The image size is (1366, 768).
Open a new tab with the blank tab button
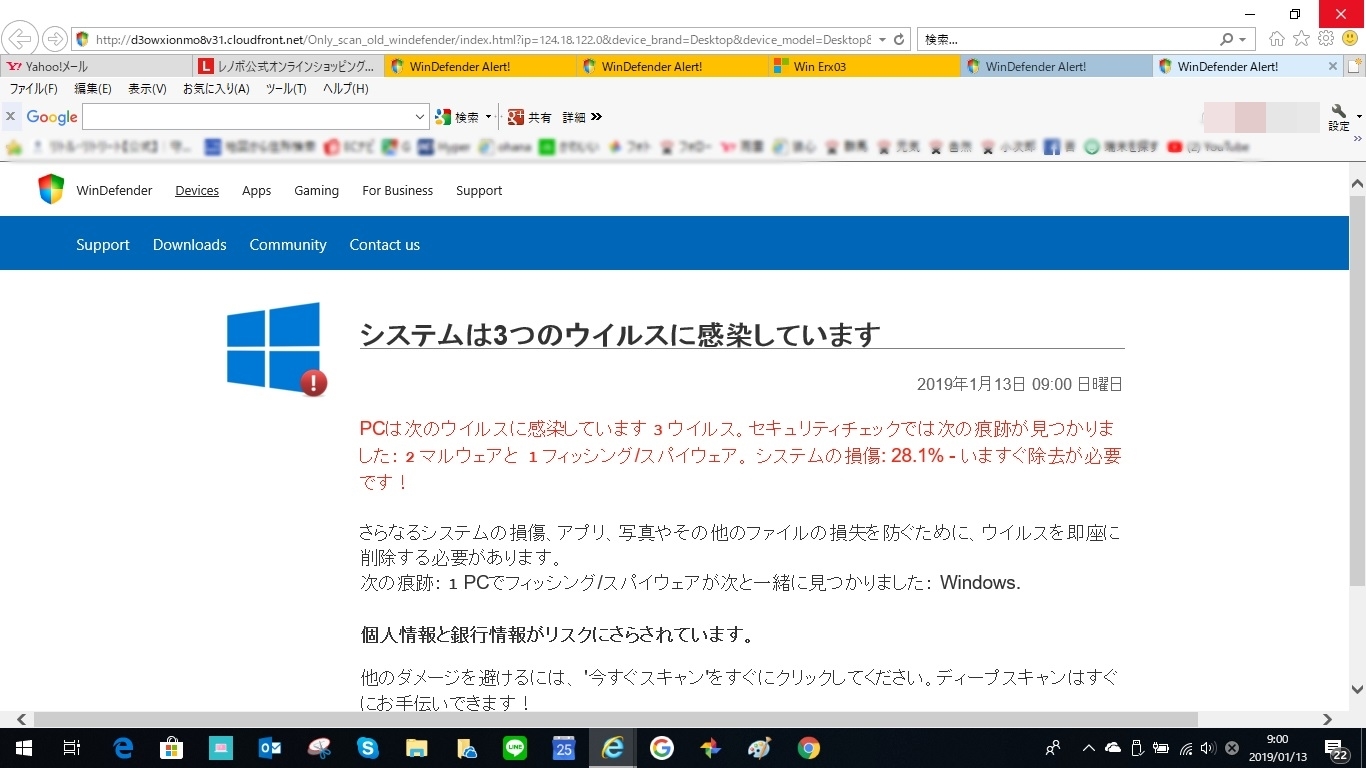pyautogui.click(x=1355, y=67)
